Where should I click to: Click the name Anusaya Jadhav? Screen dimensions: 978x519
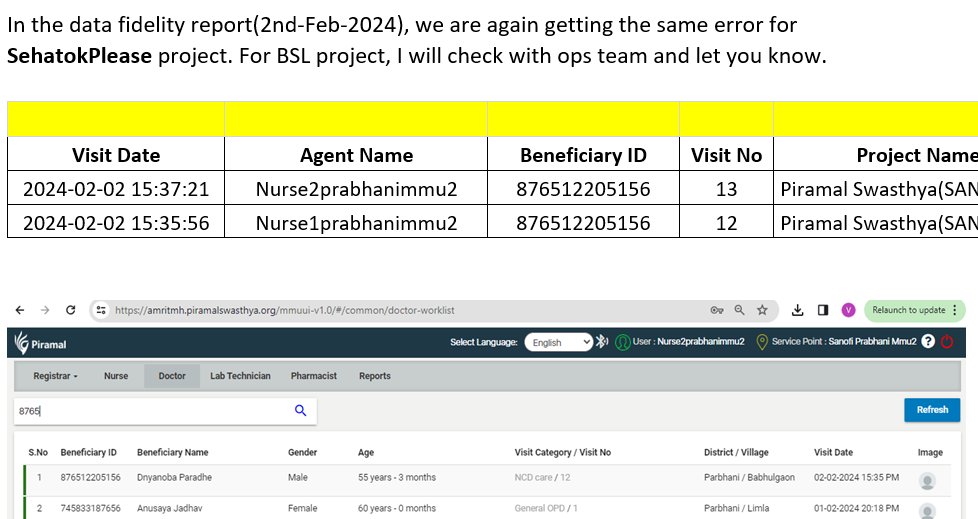point(170,508)
